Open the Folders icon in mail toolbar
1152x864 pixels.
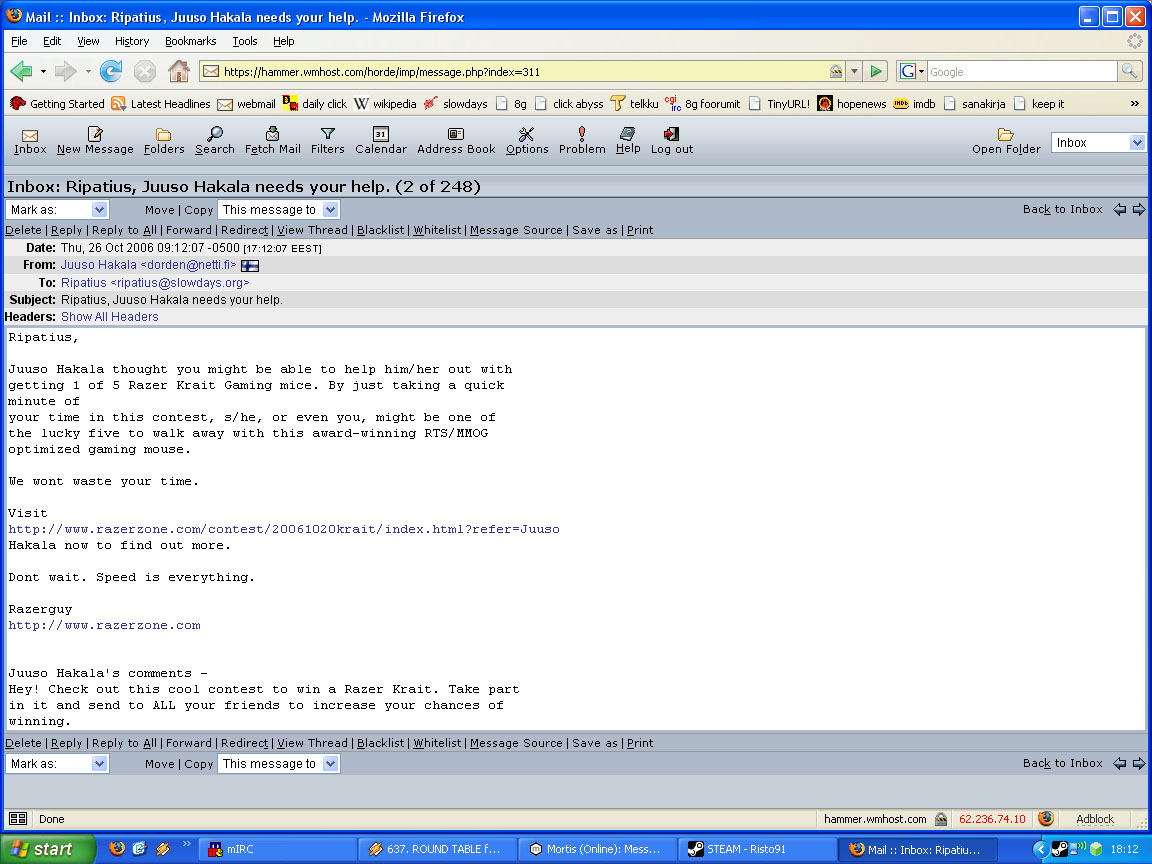click(164, 141)
